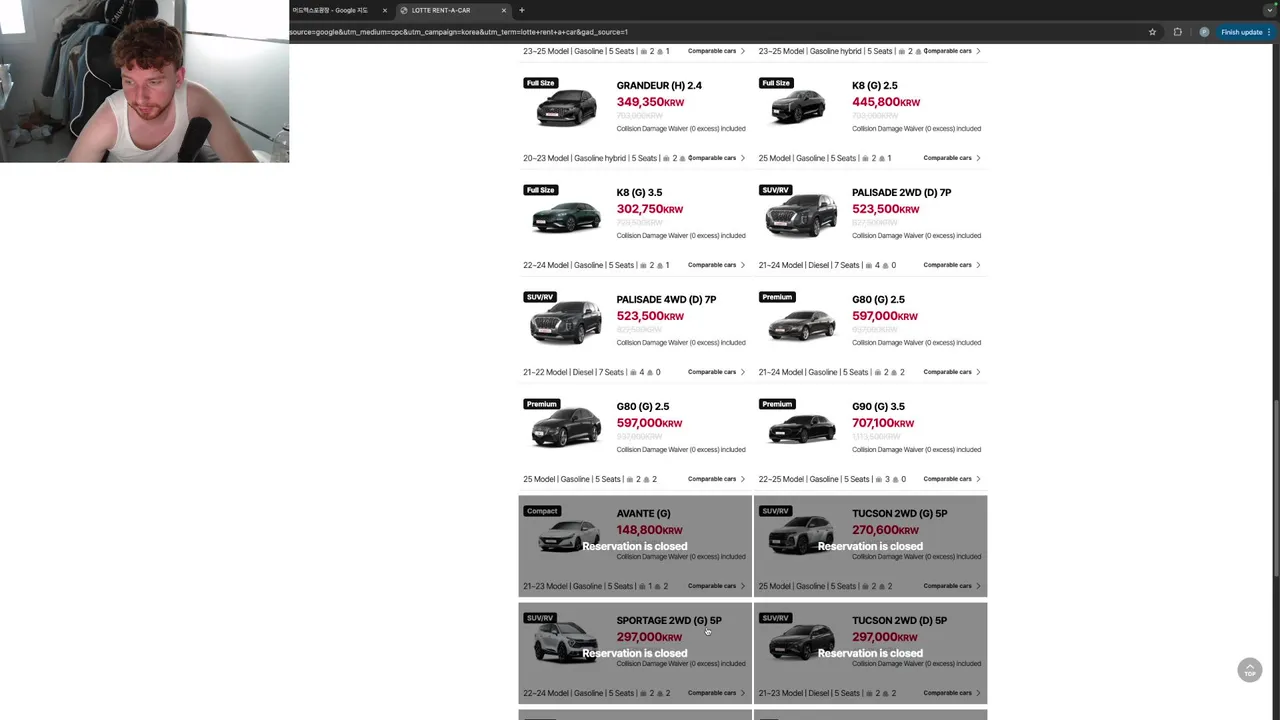Click Premium badge on G90 card
The height and width of the screenshot is (720, 1280).
(777, 404)
